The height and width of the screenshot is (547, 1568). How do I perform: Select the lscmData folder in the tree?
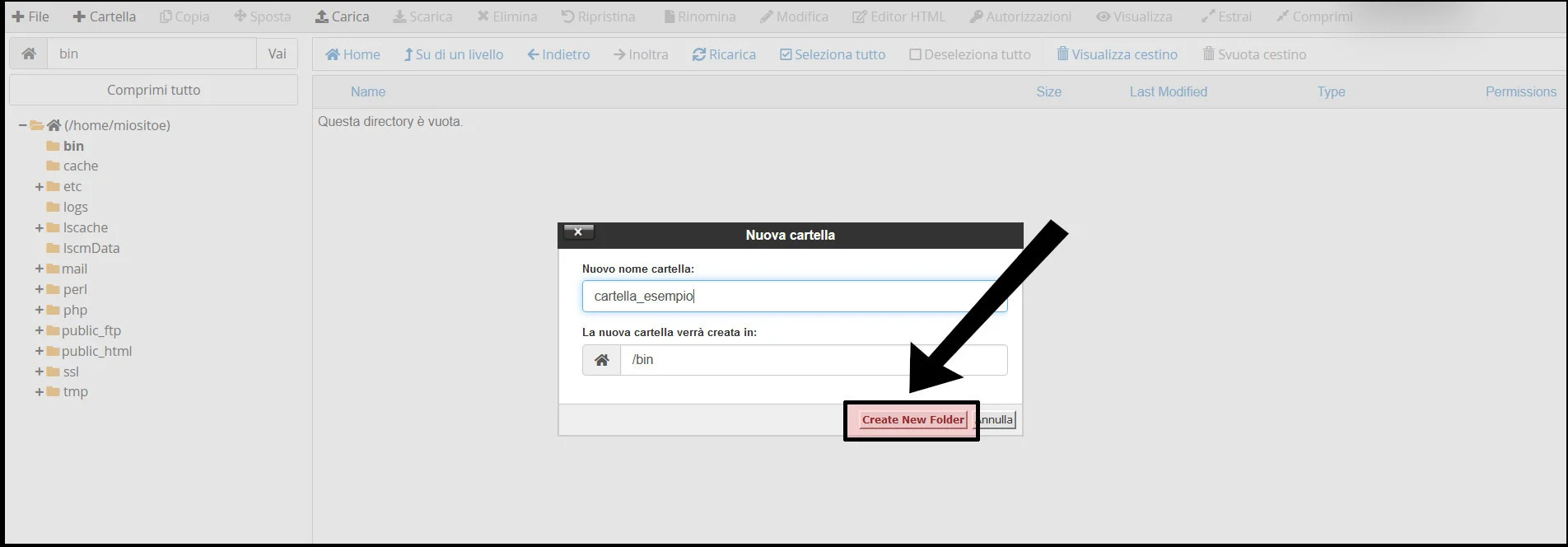(x=91, y=248)
